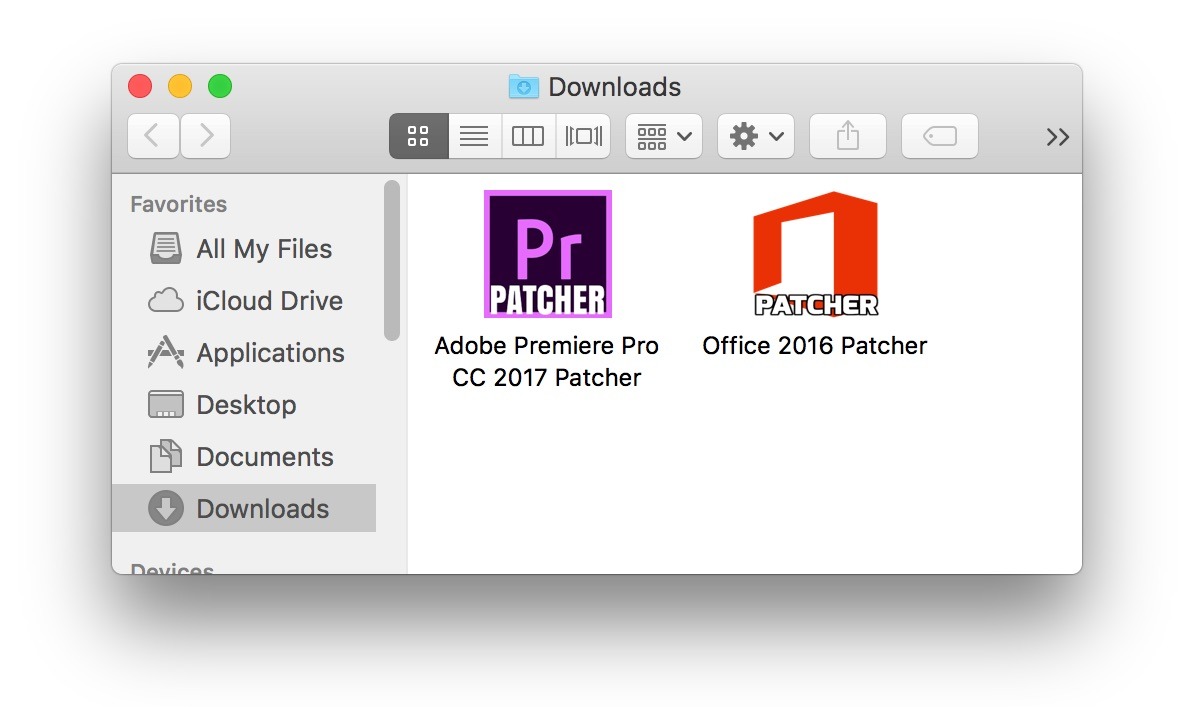Go forward with the right arrow button

point(206,136)
